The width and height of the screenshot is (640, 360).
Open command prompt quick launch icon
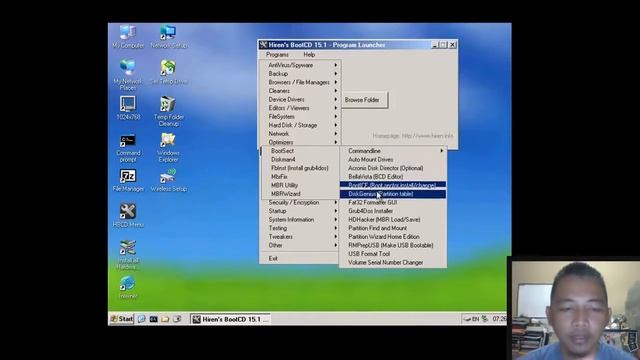click(x=153, y=319)
